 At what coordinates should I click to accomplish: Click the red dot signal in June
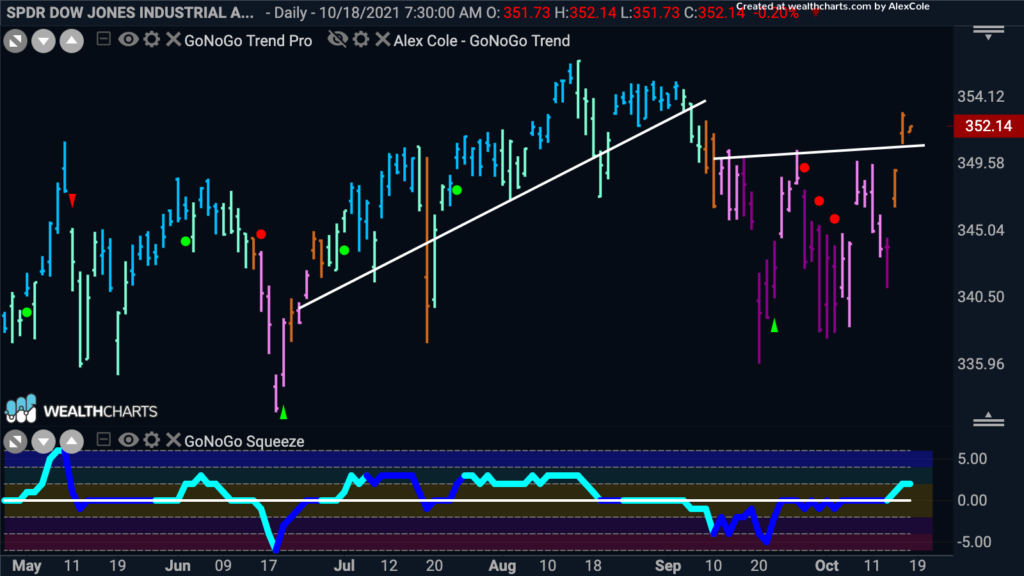pos(261,234)
